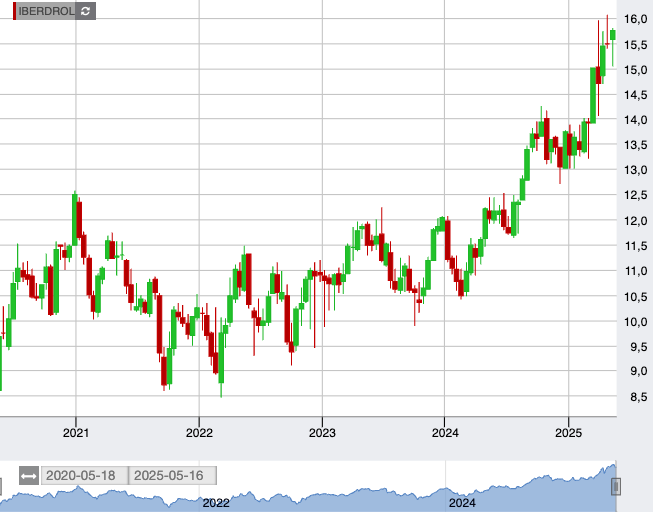Click the 11,5 price axis label
657x516 pixels.
[x=636, y=246]
